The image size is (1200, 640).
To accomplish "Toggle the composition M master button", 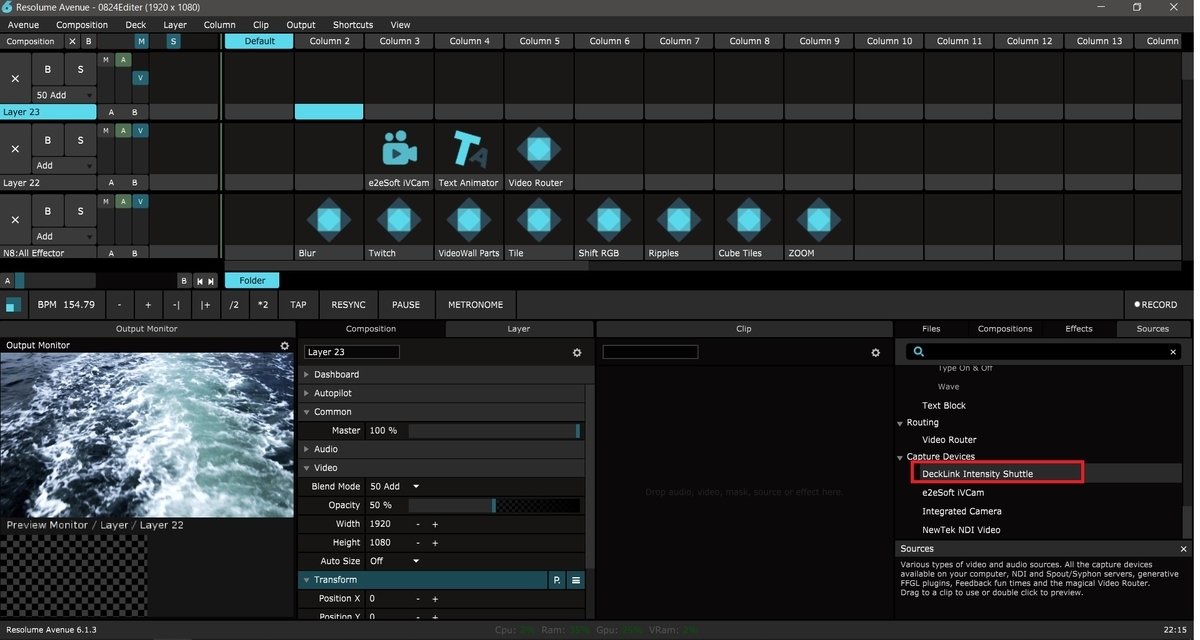I will tap(141, 41).
